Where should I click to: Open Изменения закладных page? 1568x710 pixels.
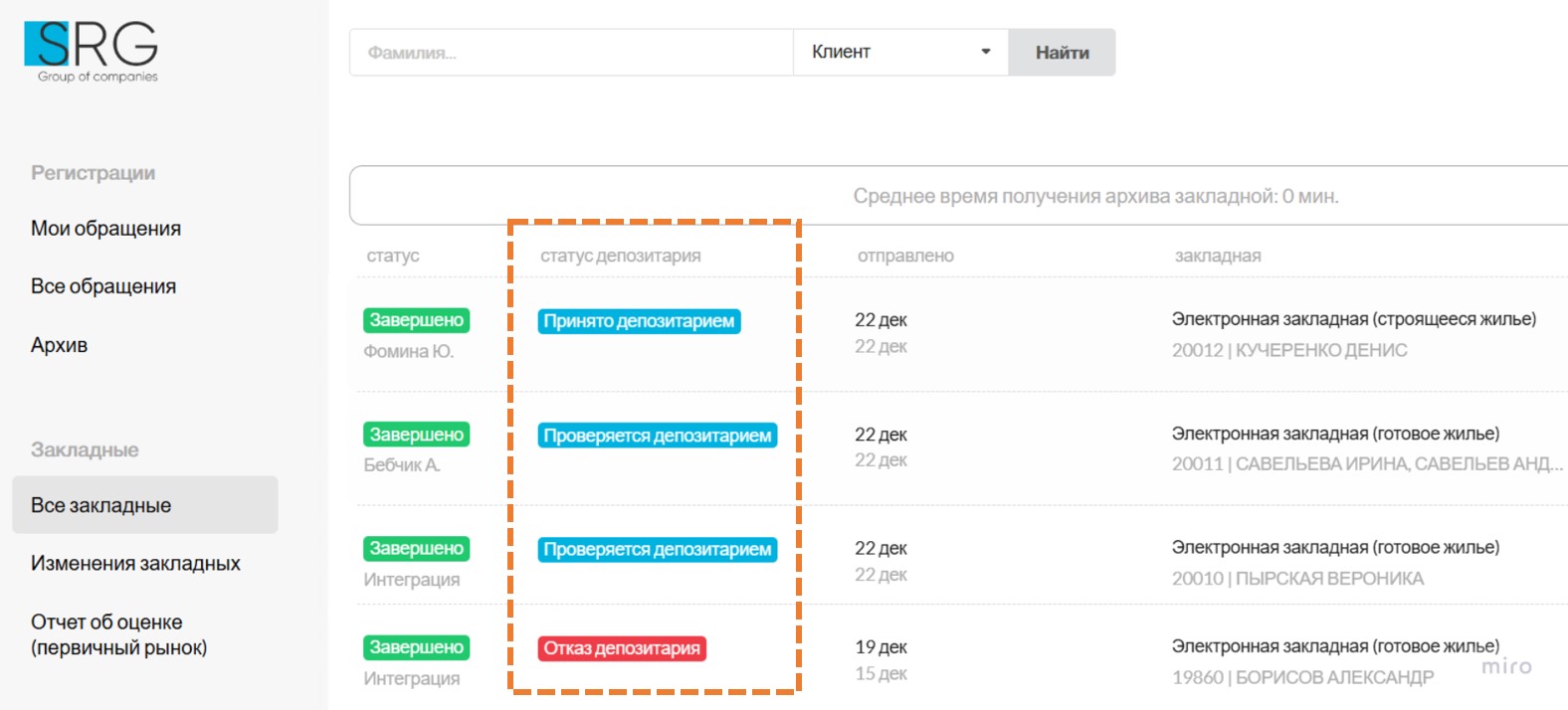coord(135,563)
